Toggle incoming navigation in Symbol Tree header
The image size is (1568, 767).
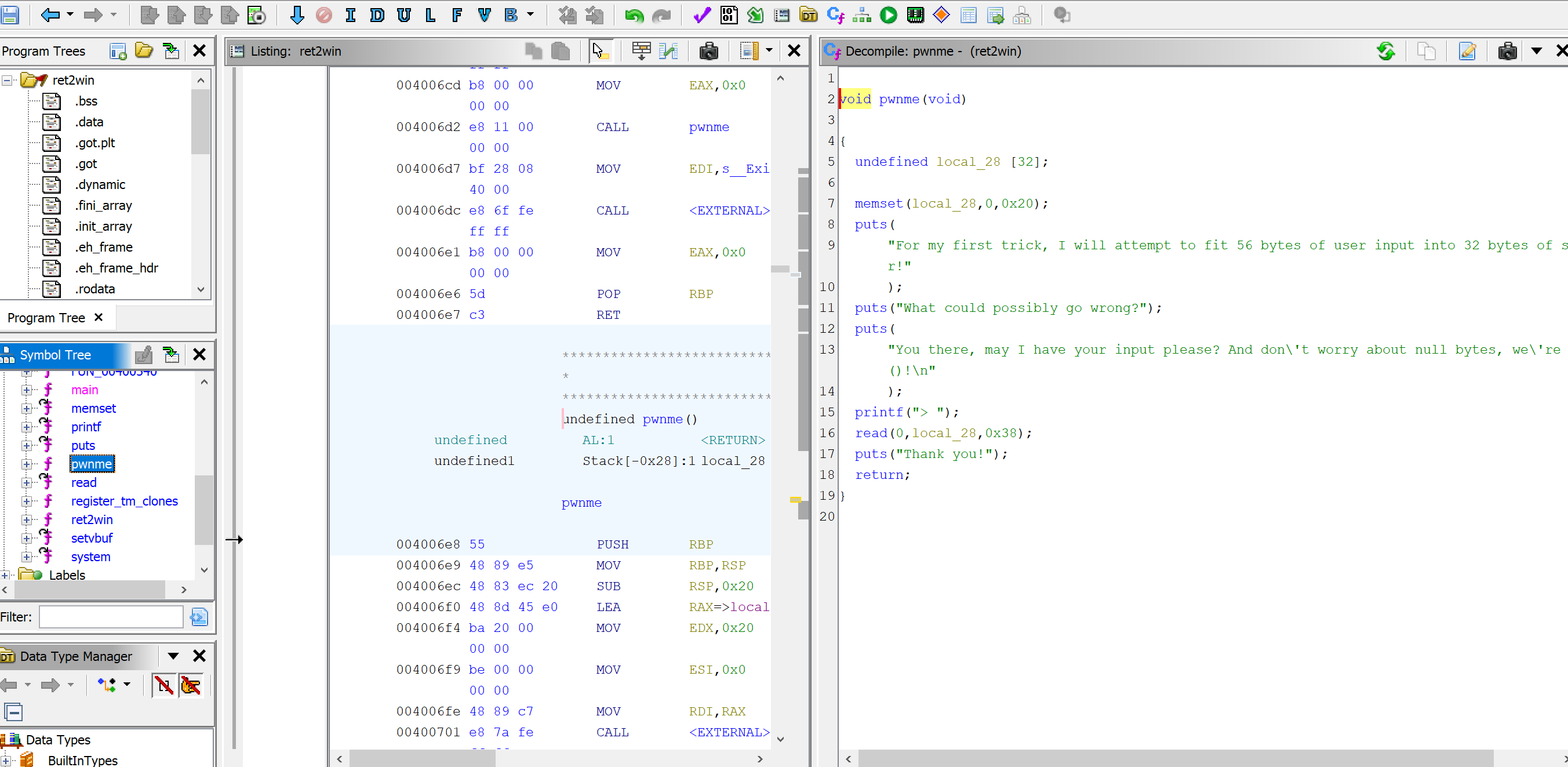[171, 354]
